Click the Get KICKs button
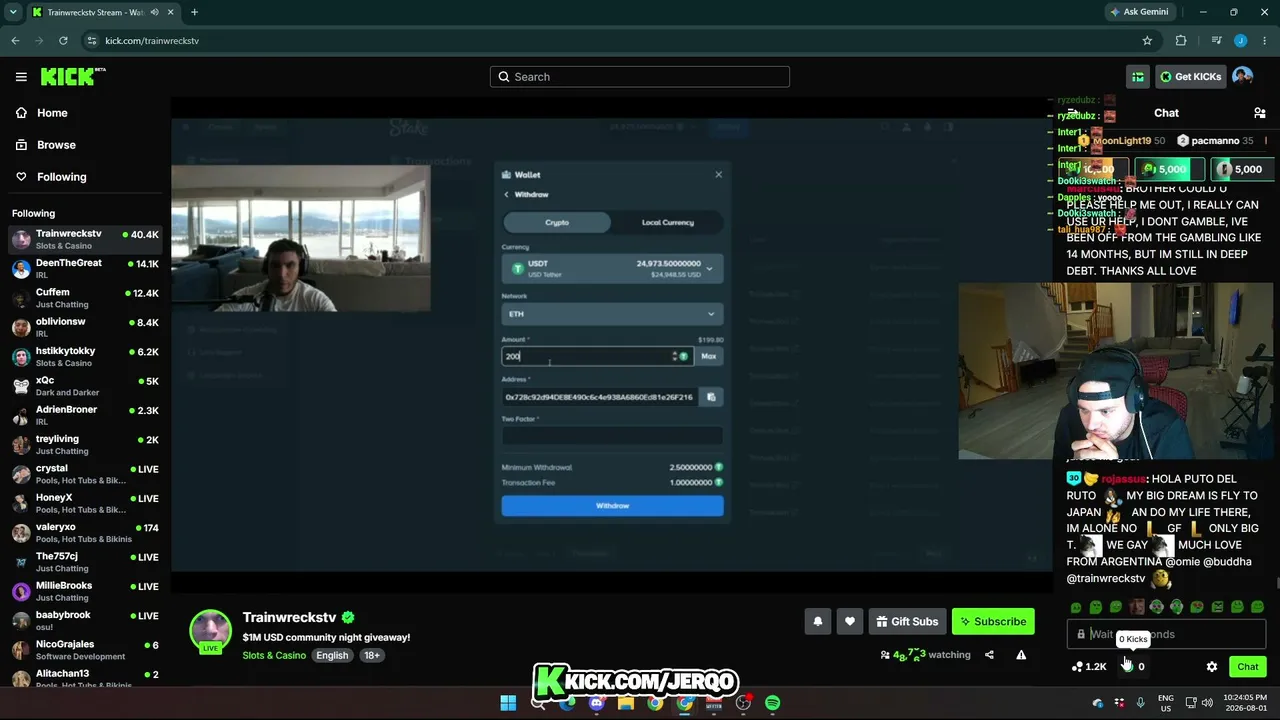The width and height of the screenshot is (1280, 720). pos(1190,77)
